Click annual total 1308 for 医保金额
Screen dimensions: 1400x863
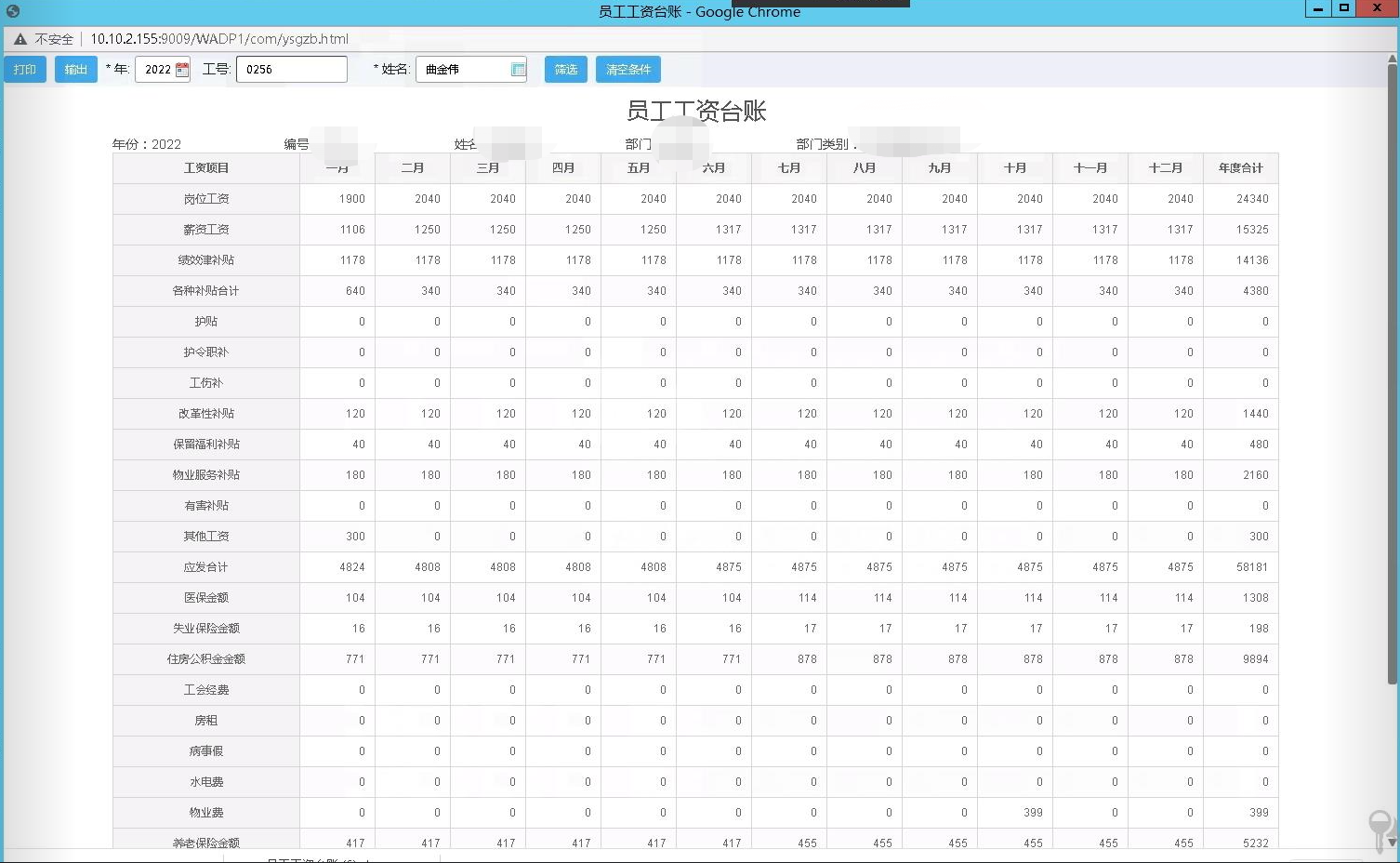[1256, 598]
